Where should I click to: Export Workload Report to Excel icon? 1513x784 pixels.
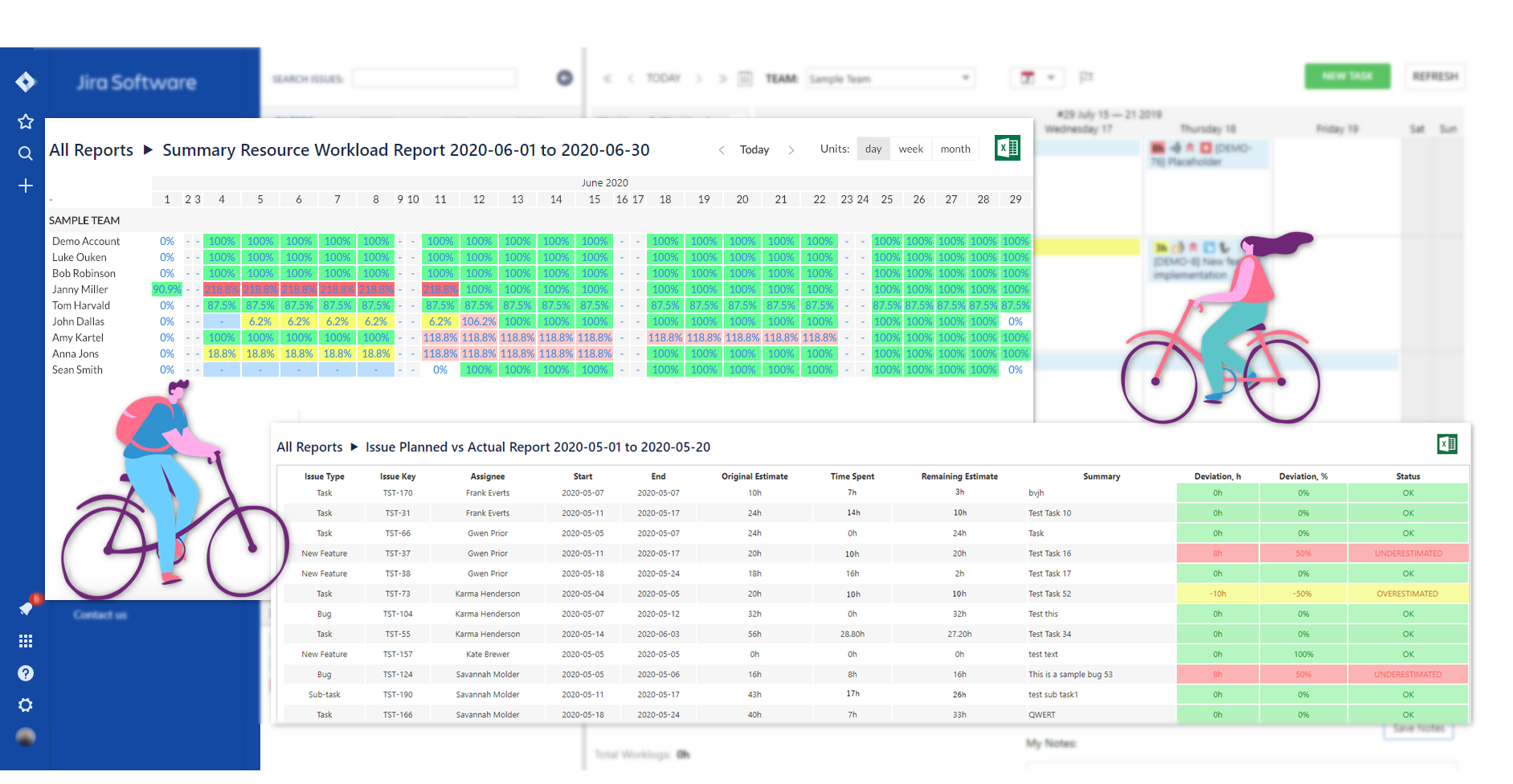point(1007,148)
